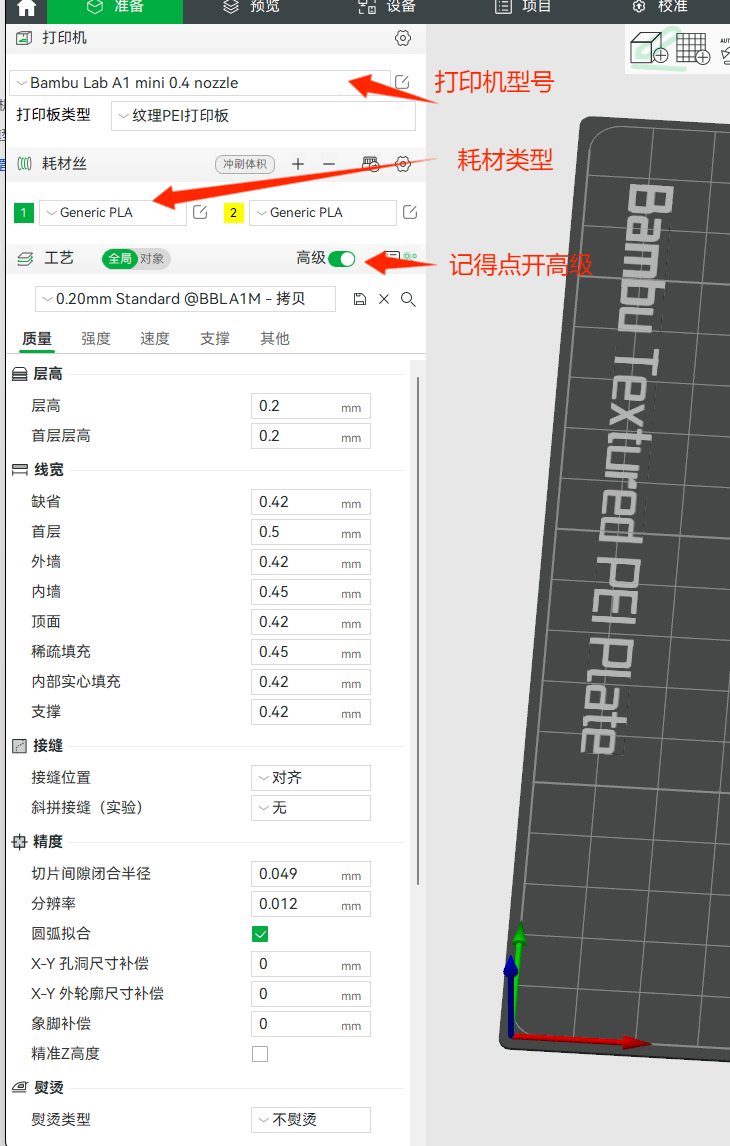Click the 象脚补偿 elephant foot field
Screen dimensions: 730x1146
[311, 1024]
